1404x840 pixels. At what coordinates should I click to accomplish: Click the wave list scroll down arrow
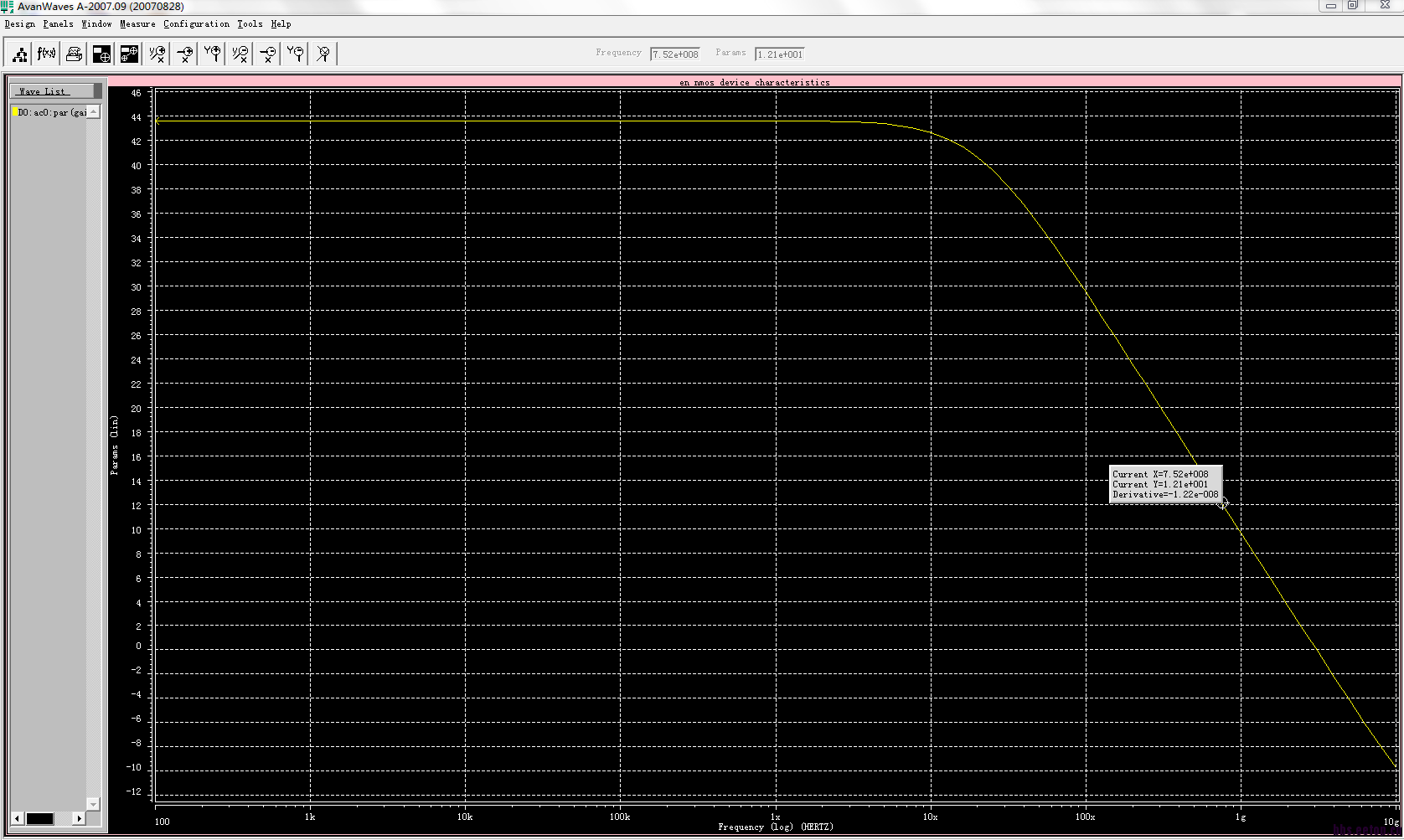pos(94,804)
